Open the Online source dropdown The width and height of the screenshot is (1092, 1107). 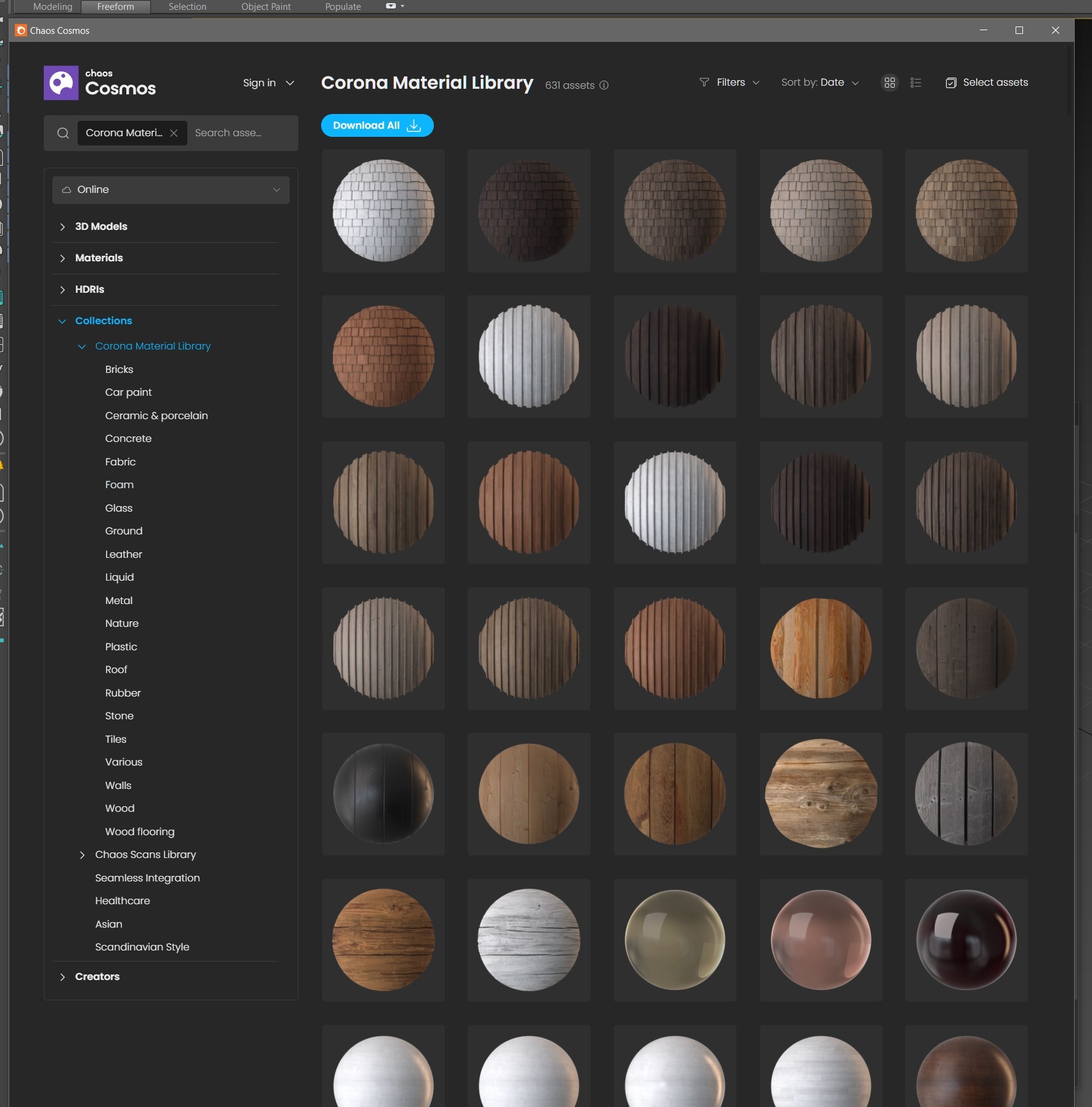[171, 190]
